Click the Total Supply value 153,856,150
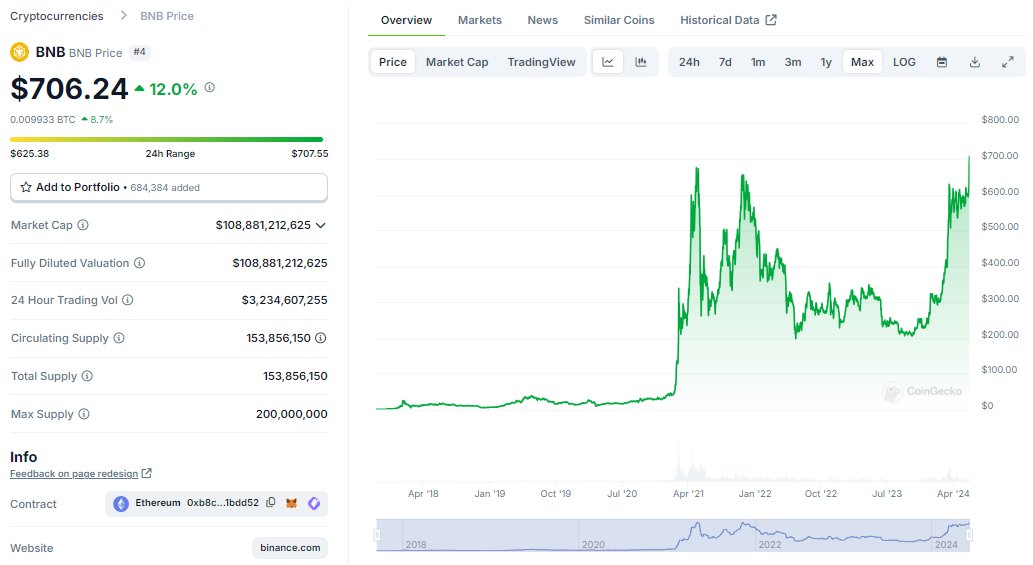Screen dimensions: 1033x565 [295, 376]
